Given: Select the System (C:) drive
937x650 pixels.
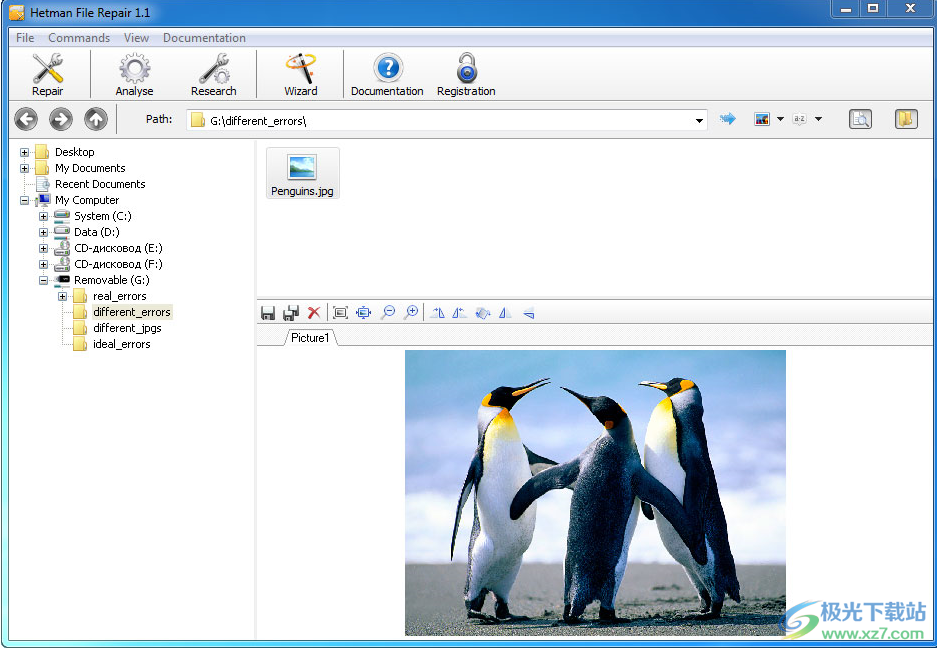Looking at the screenshot, I should click(x=102, y=216).
